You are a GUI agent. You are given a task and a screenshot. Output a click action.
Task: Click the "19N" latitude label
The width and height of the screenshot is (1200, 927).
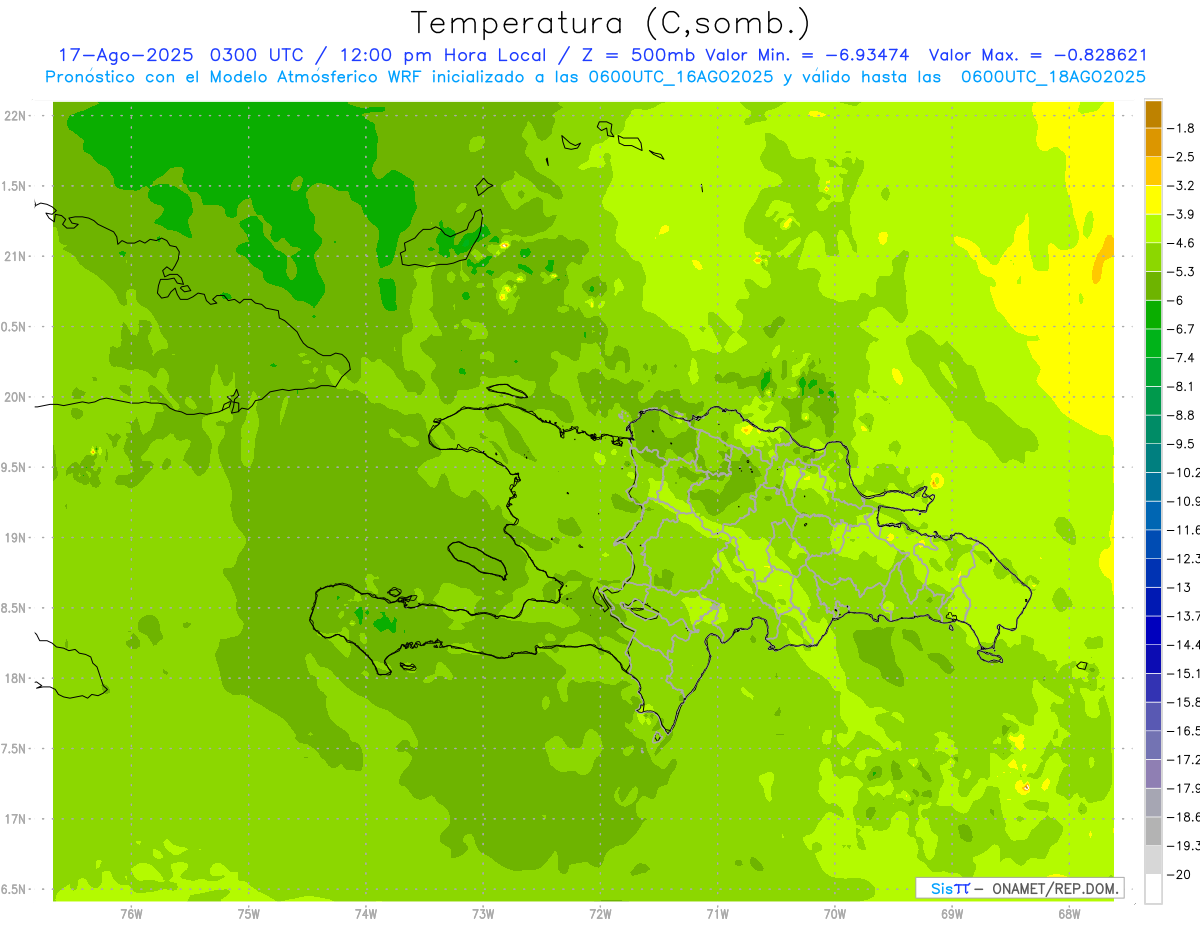(x=15, y=538)
